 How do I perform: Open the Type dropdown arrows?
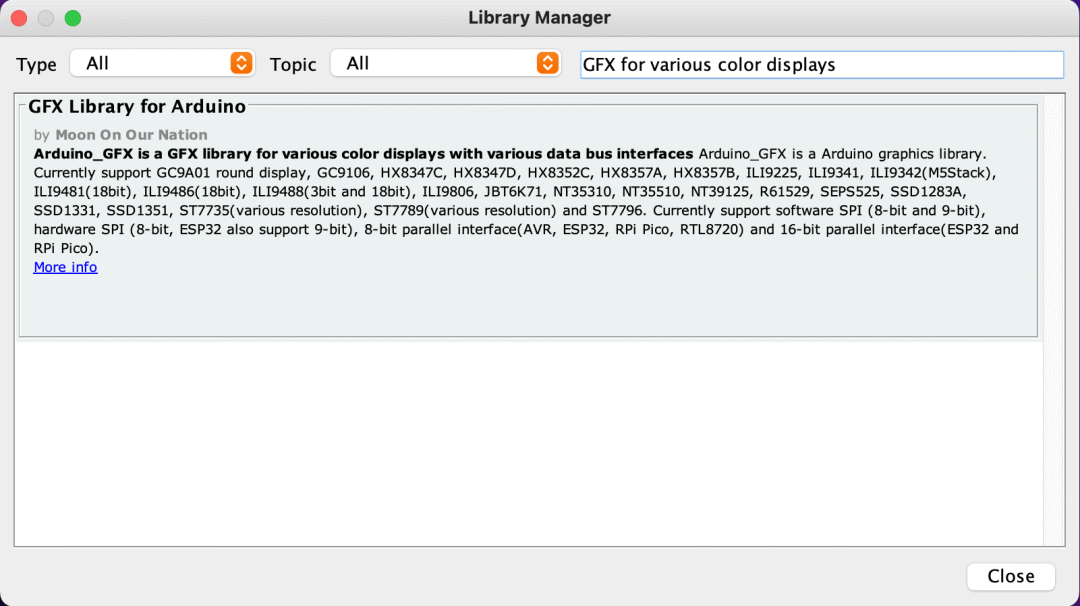[x=241, y=63]
